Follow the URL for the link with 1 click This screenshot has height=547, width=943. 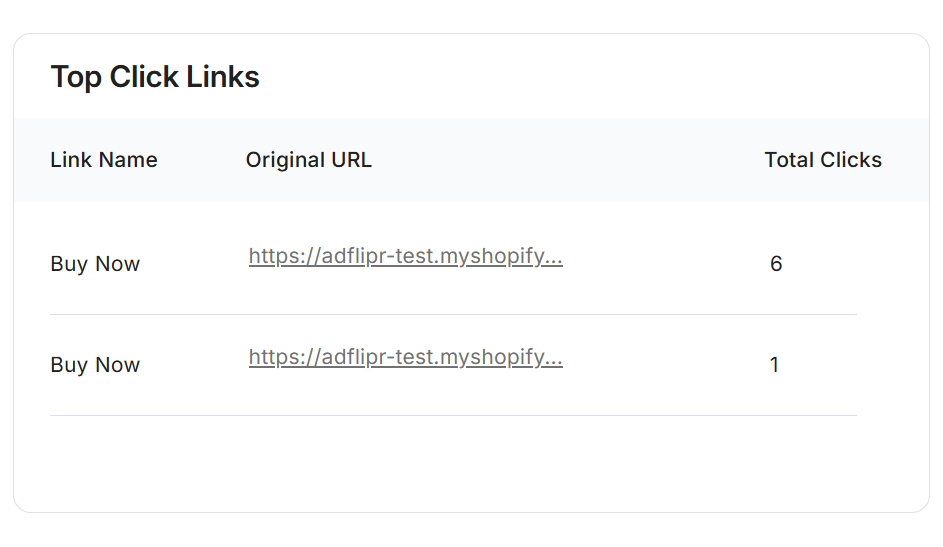[405, 358]
